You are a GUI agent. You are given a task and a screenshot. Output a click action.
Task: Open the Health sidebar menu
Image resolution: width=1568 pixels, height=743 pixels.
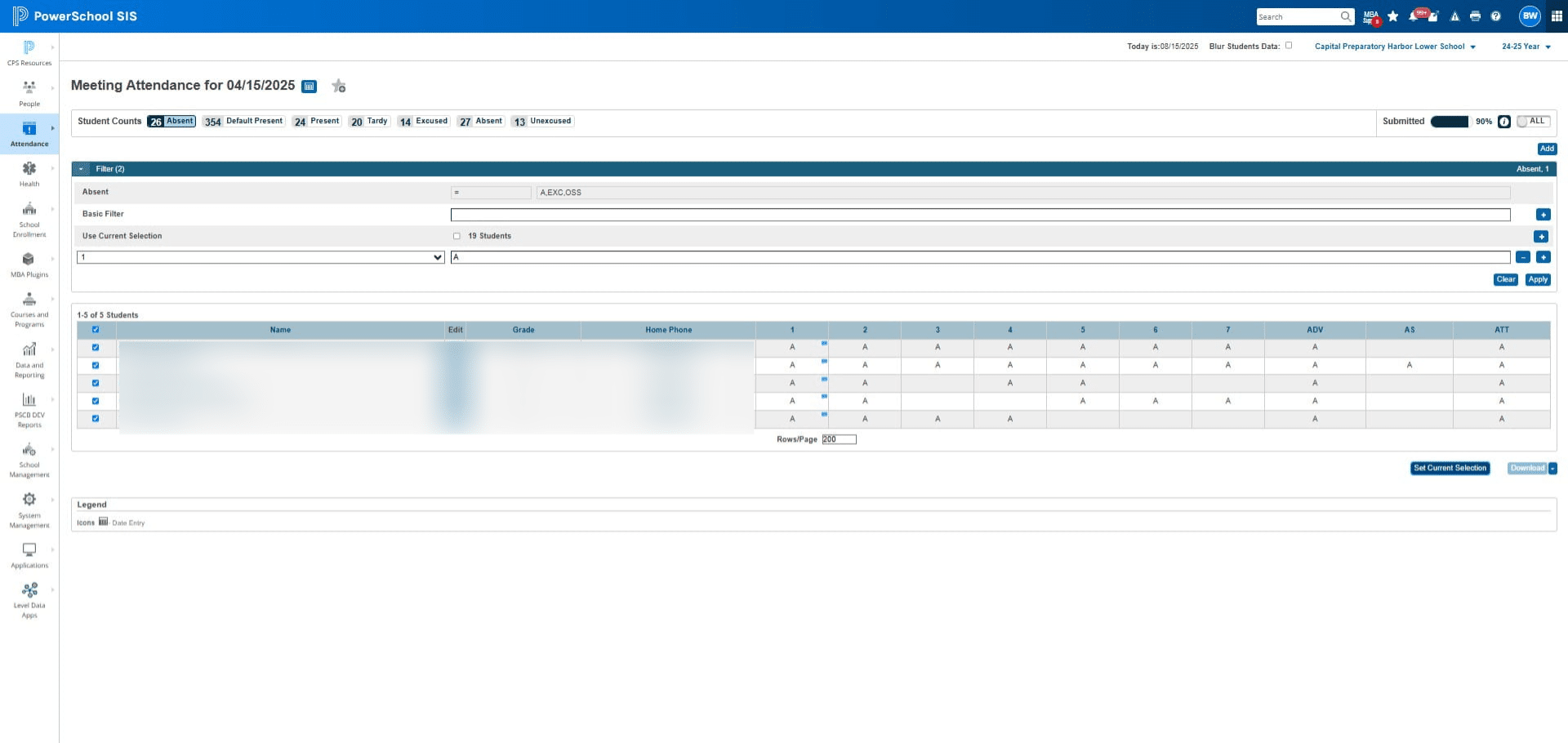point(29,174)
